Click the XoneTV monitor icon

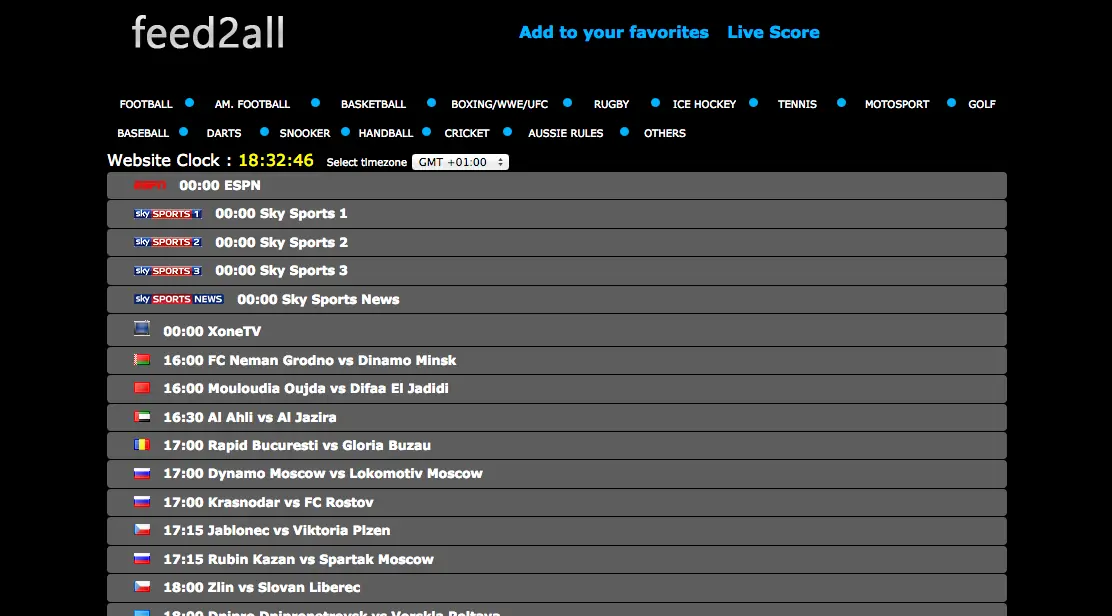click(142, 328)
